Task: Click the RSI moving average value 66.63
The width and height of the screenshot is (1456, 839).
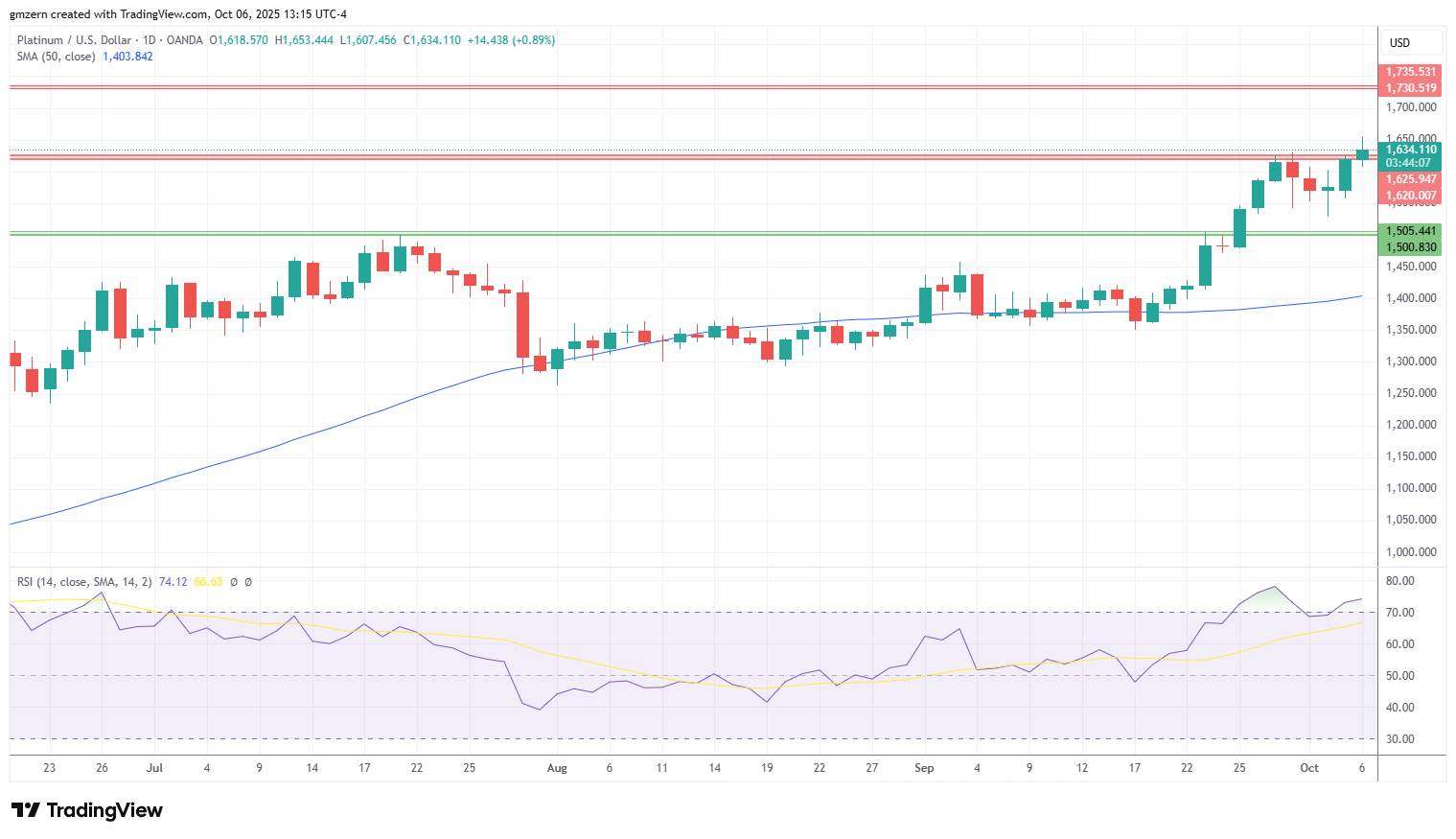Action: [x=208, y=582]
